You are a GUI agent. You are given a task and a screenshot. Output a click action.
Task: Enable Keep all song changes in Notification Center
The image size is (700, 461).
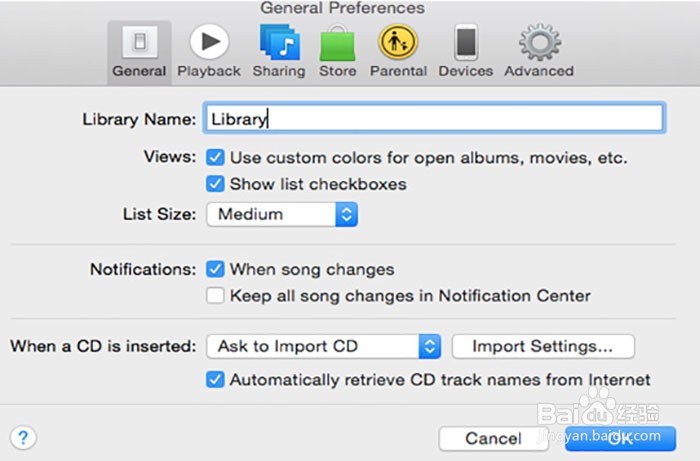(x=214, y=296)
